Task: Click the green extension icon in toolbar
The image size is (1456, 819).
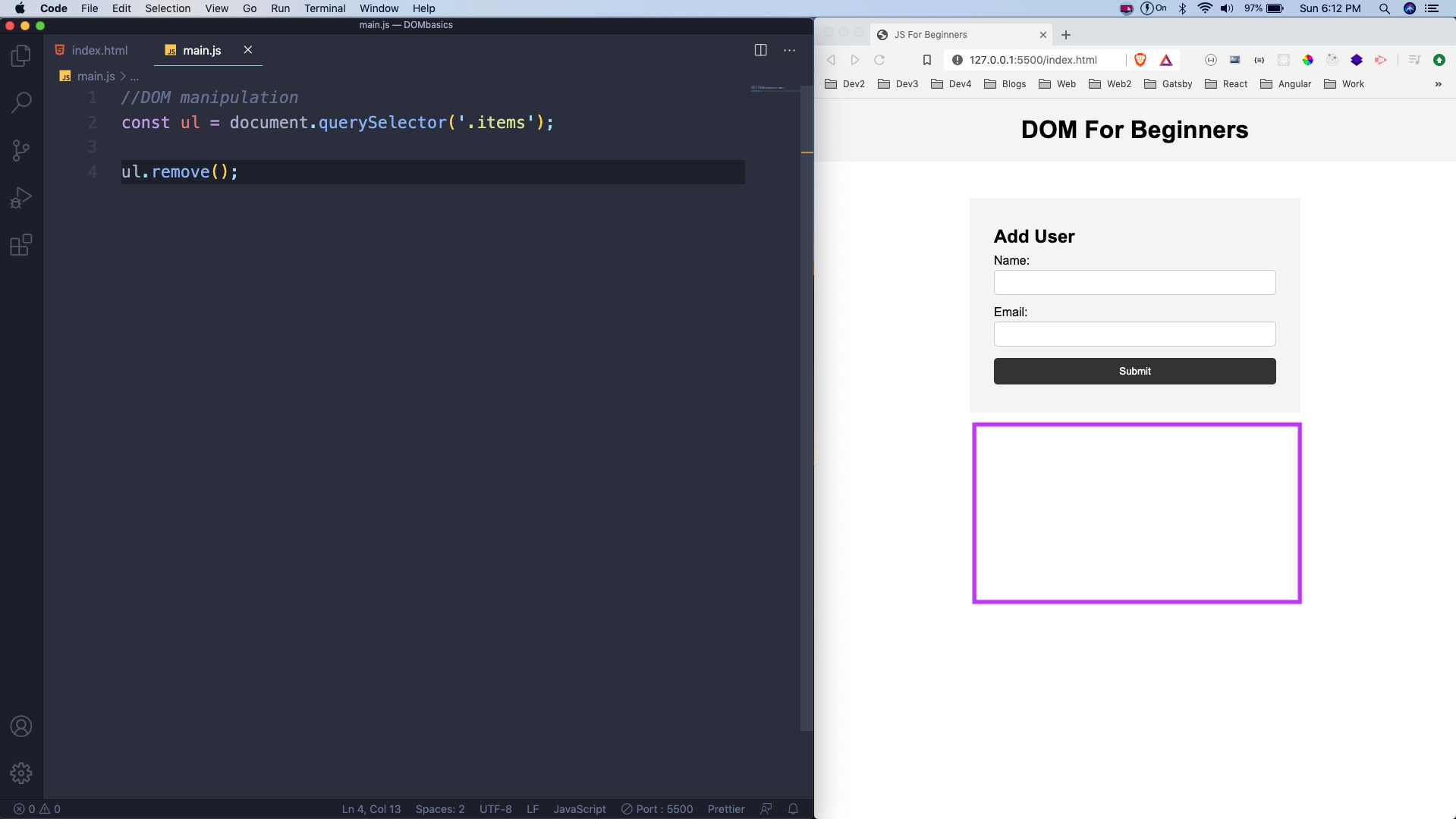Action: point(1439,60)
